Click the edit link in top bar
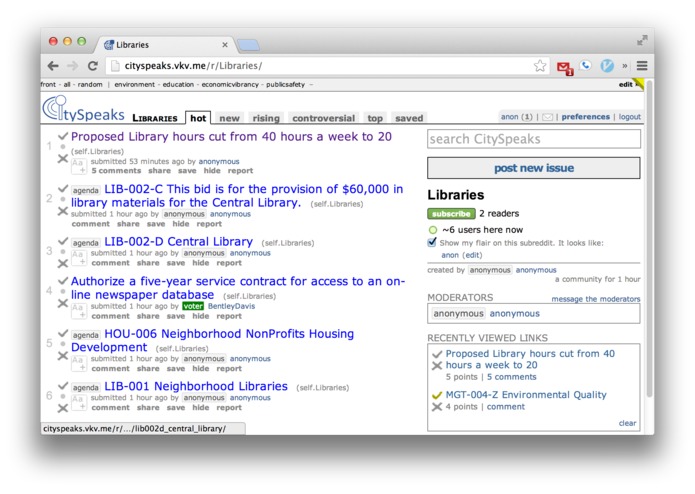This screenshot has width=695, height=494. (x=625, y=84)
